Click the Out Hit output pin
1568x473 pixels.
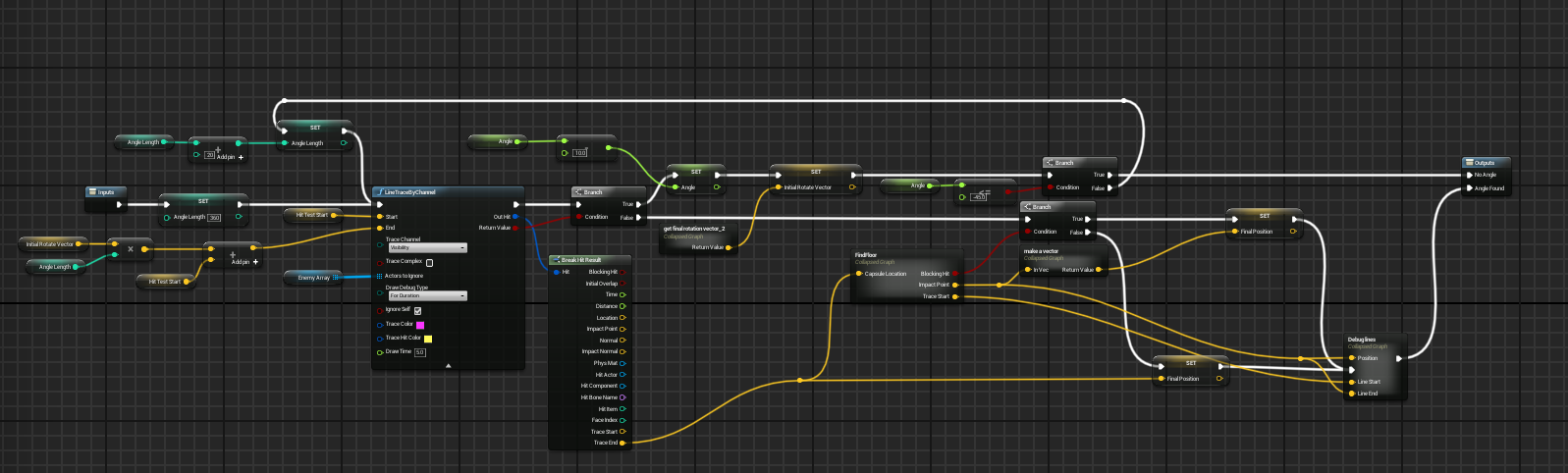pyautogui.click(x=515, y=217)
